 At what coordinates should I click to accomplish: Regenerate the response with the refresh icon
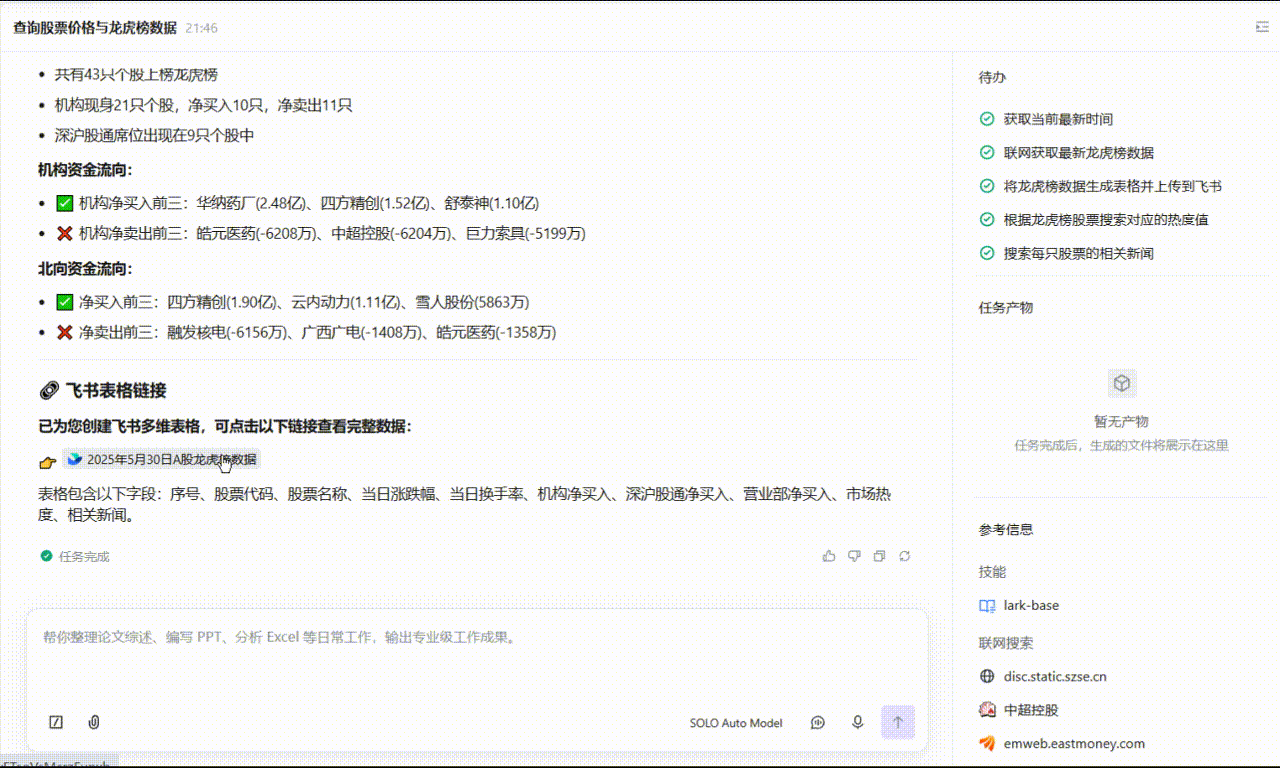(905, 556)
